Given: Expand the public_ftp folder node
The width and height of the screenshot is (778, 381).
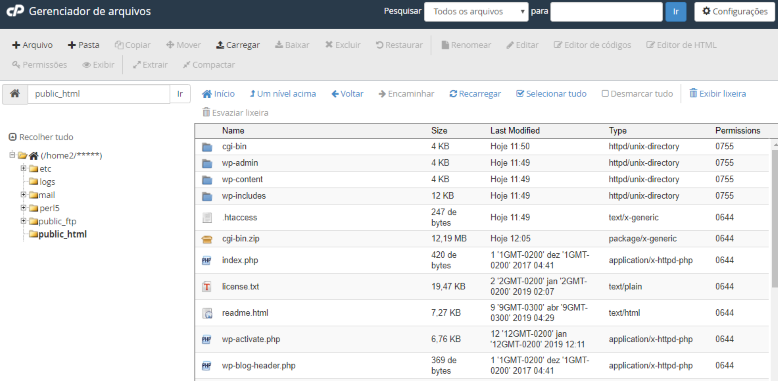Looking at the screenshot, I should click(23, 221).
